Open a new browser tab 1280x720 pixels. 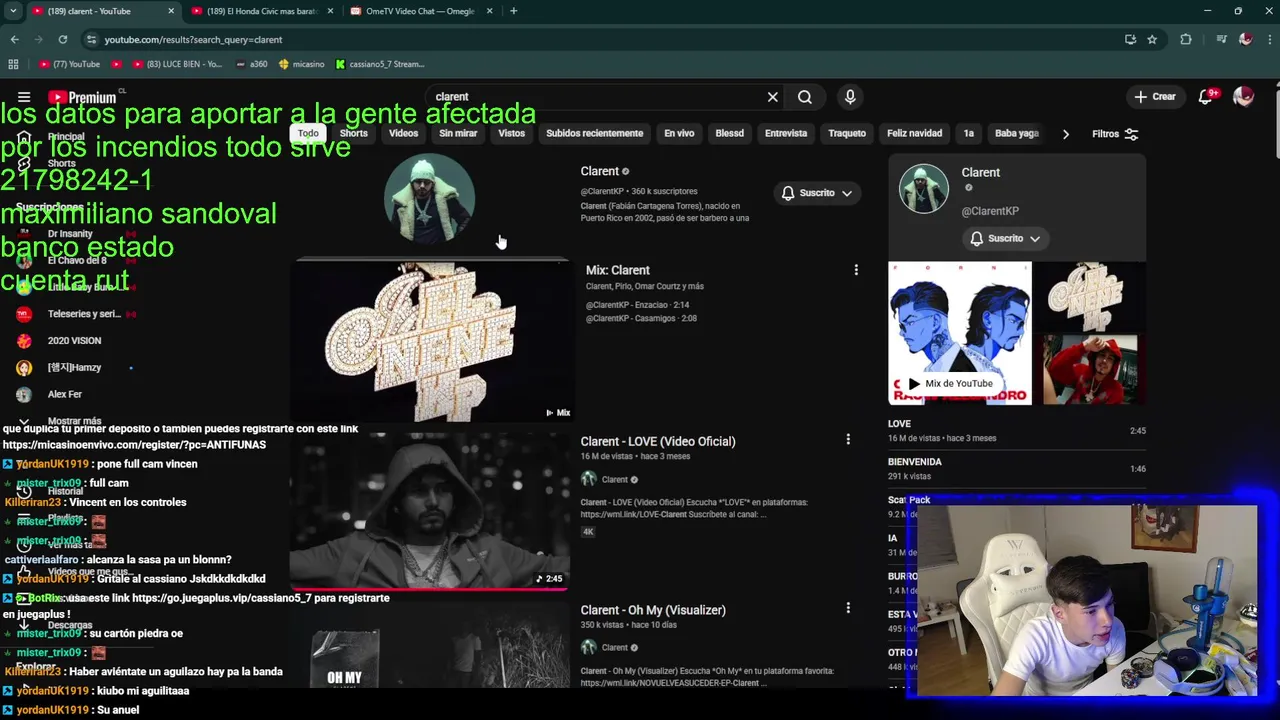(x=513, y=11)
